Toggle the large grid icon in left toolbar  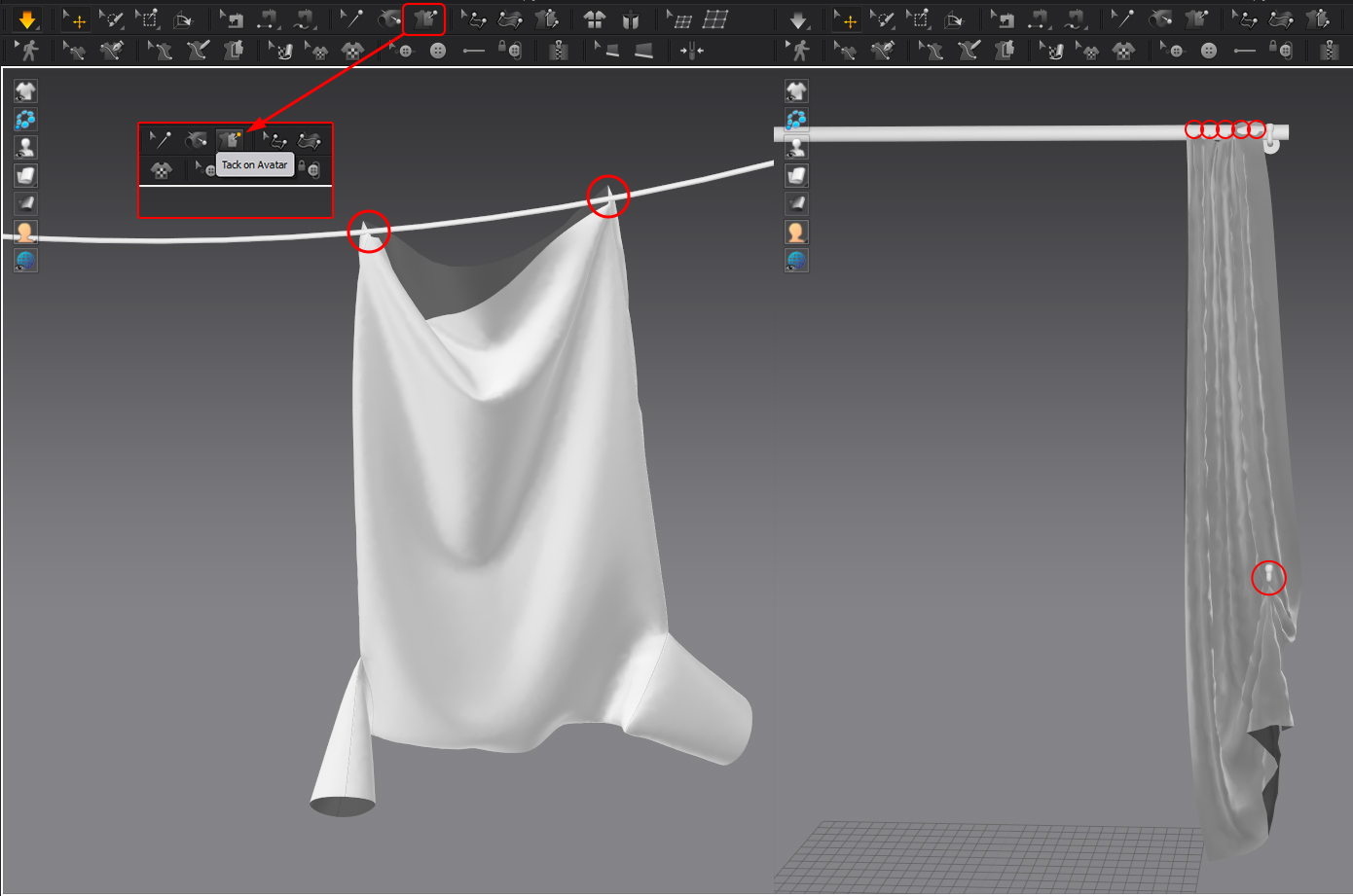(x=715, y=18)
